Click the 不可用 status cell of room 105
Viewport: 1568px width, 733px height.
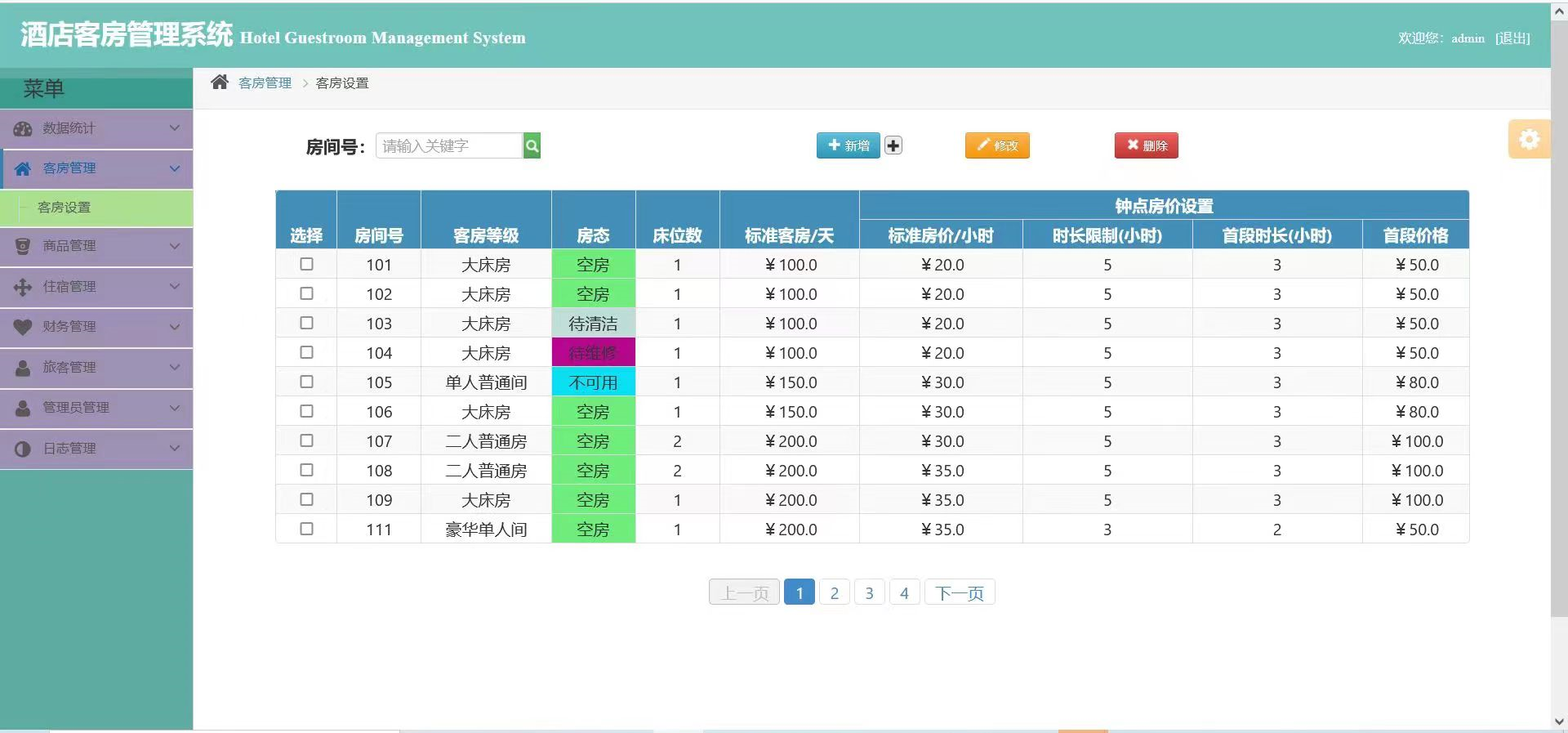593,382
